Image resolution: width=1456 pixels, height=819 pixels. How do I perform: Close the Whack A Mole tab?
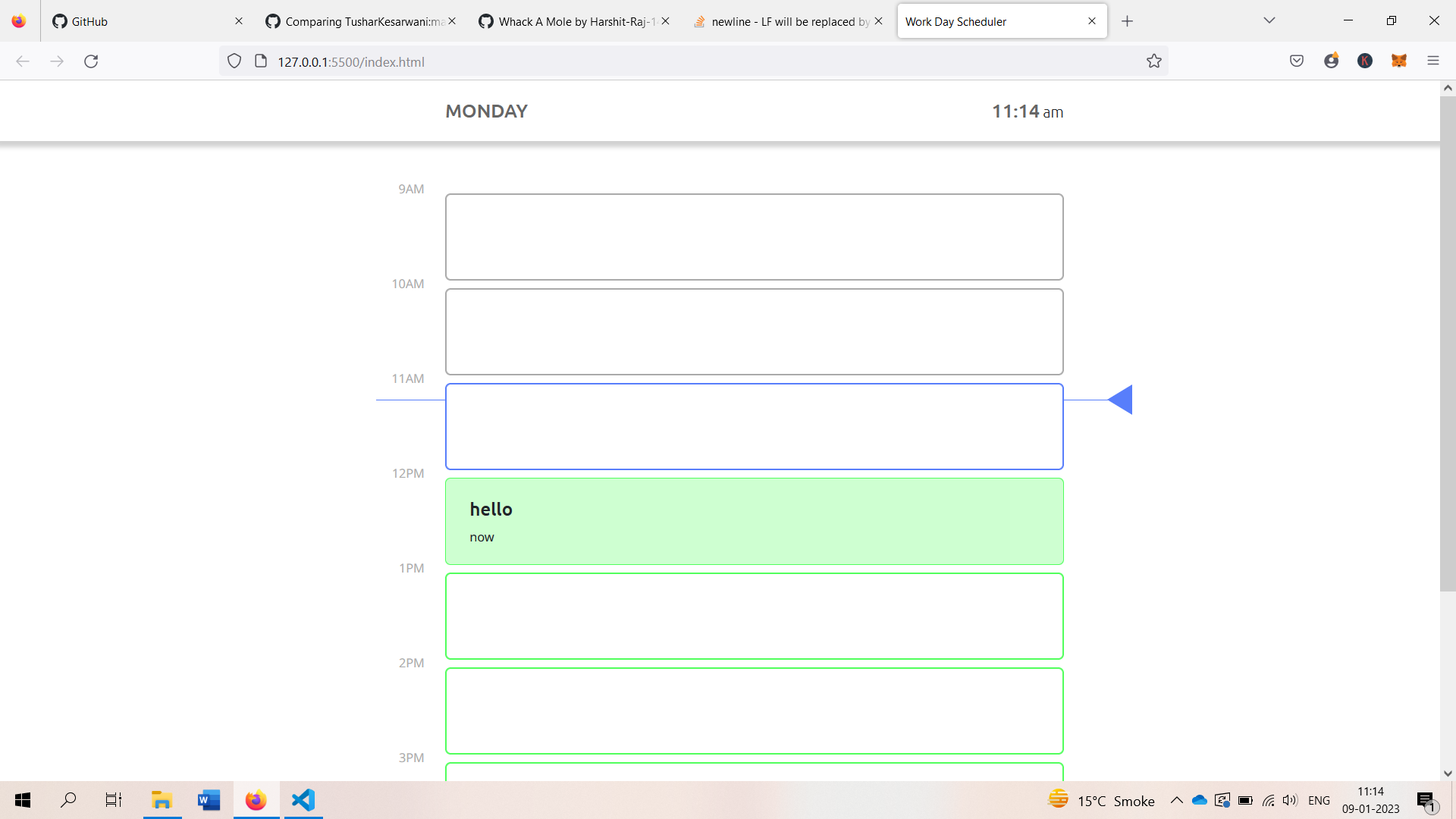point(665,21)
